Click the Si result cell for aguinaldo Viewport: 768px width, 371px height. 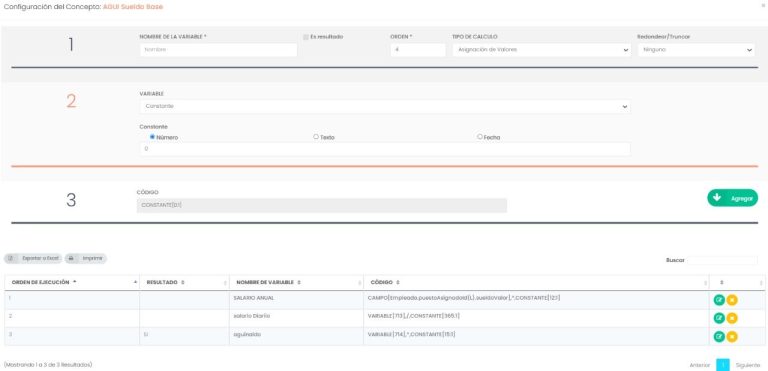(184, 336)
